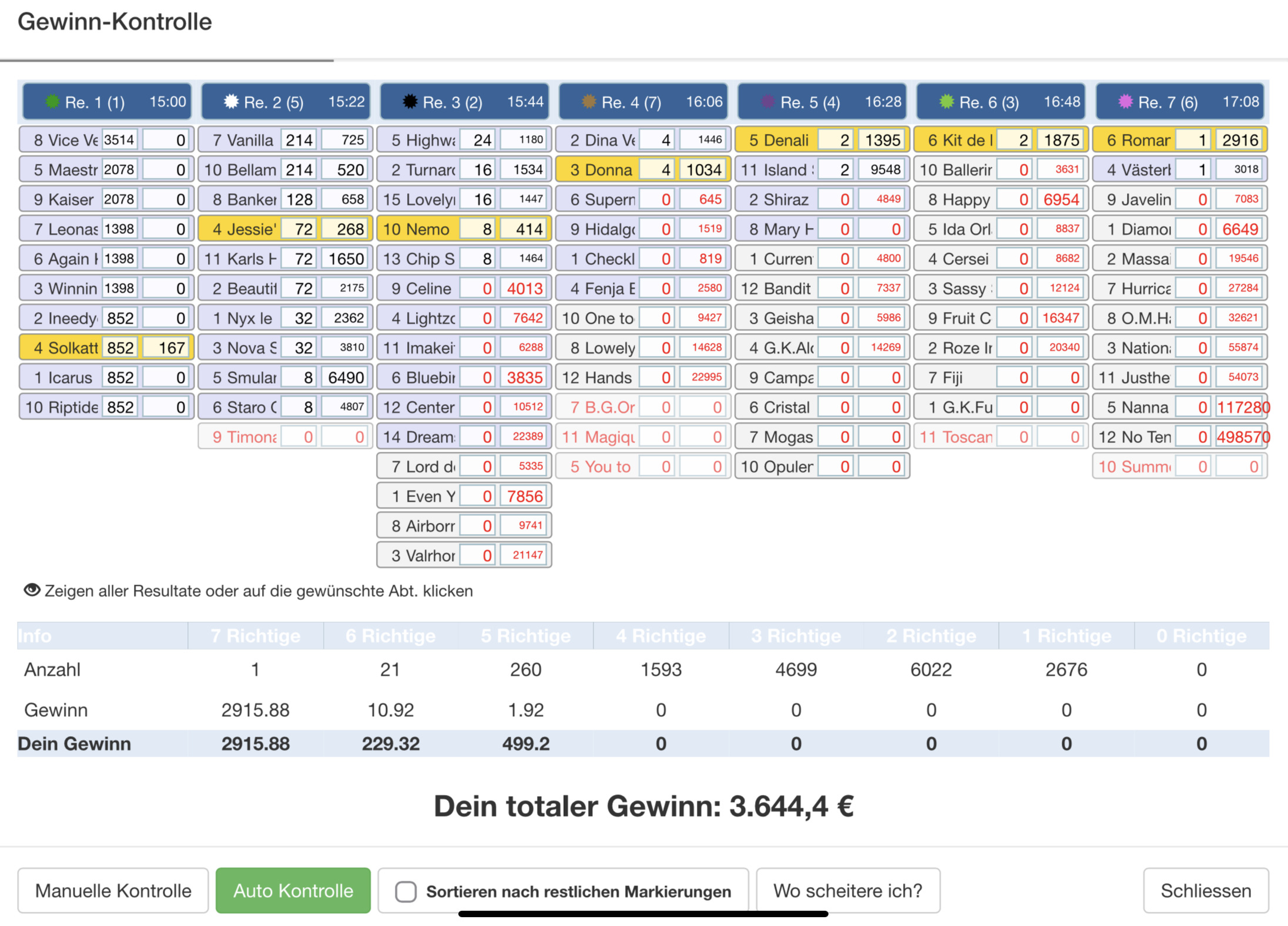Click the scratched 10 Summ row
The width and height of the screenshot is (1288, 926).
pyautogui.click(x=1180, y=467)
